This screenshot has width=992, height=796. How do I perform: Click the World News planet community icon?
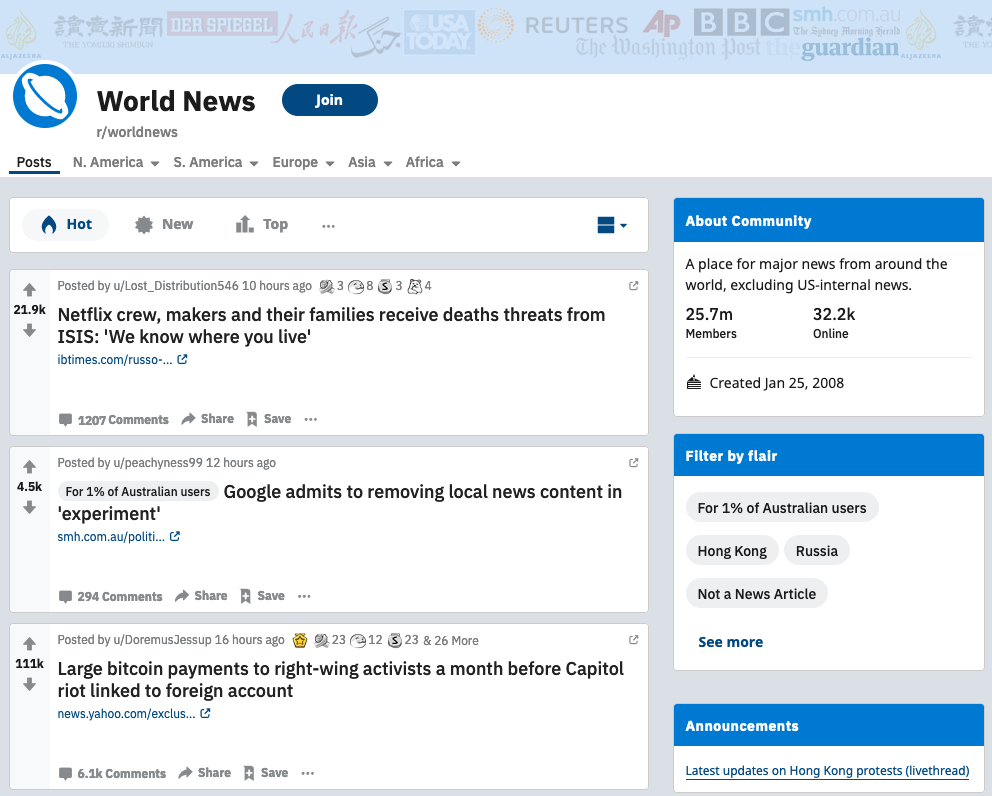click(x=45, y=96)
